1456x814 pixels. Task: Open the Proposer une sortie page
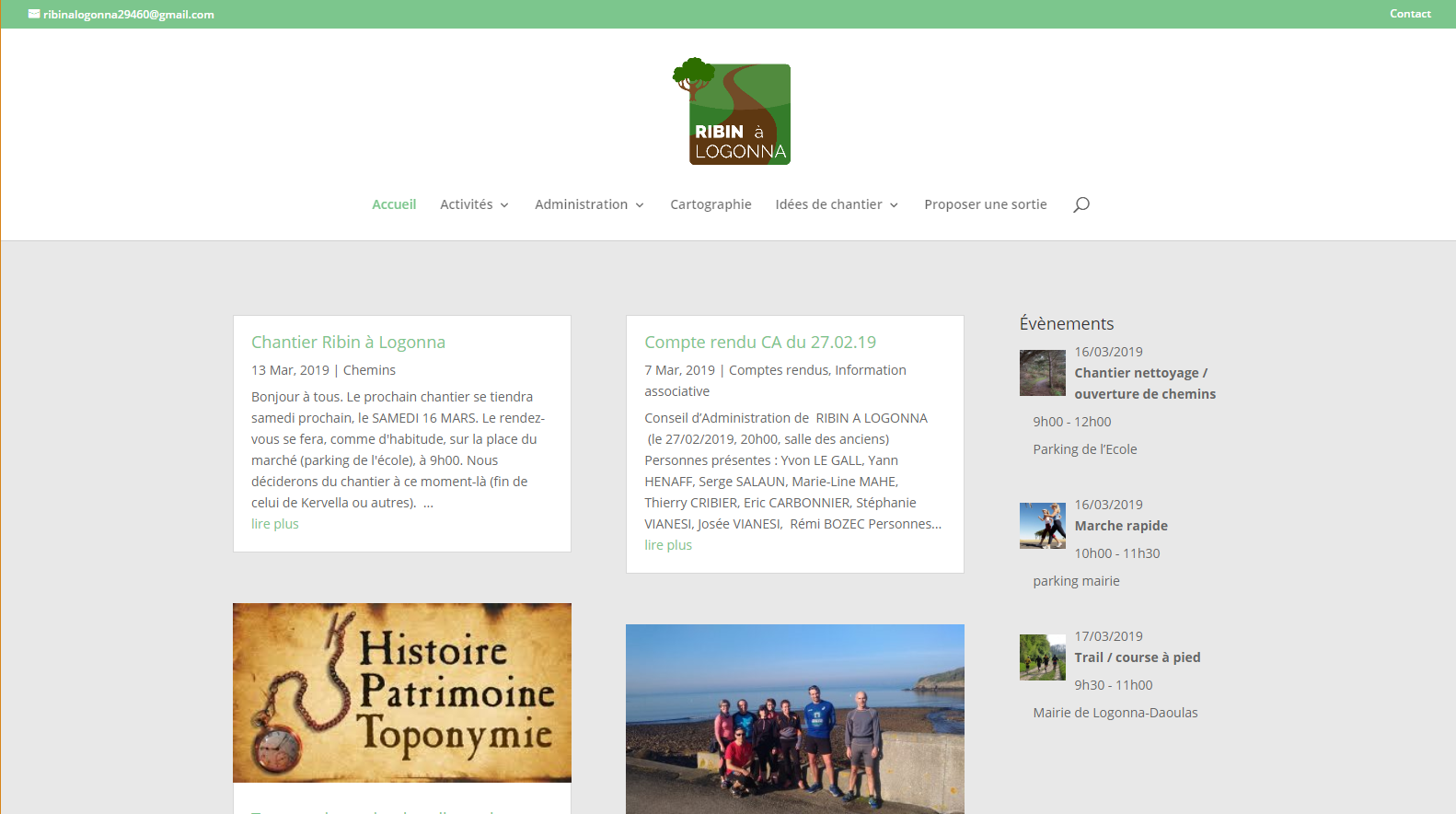(x=986, y=204)
